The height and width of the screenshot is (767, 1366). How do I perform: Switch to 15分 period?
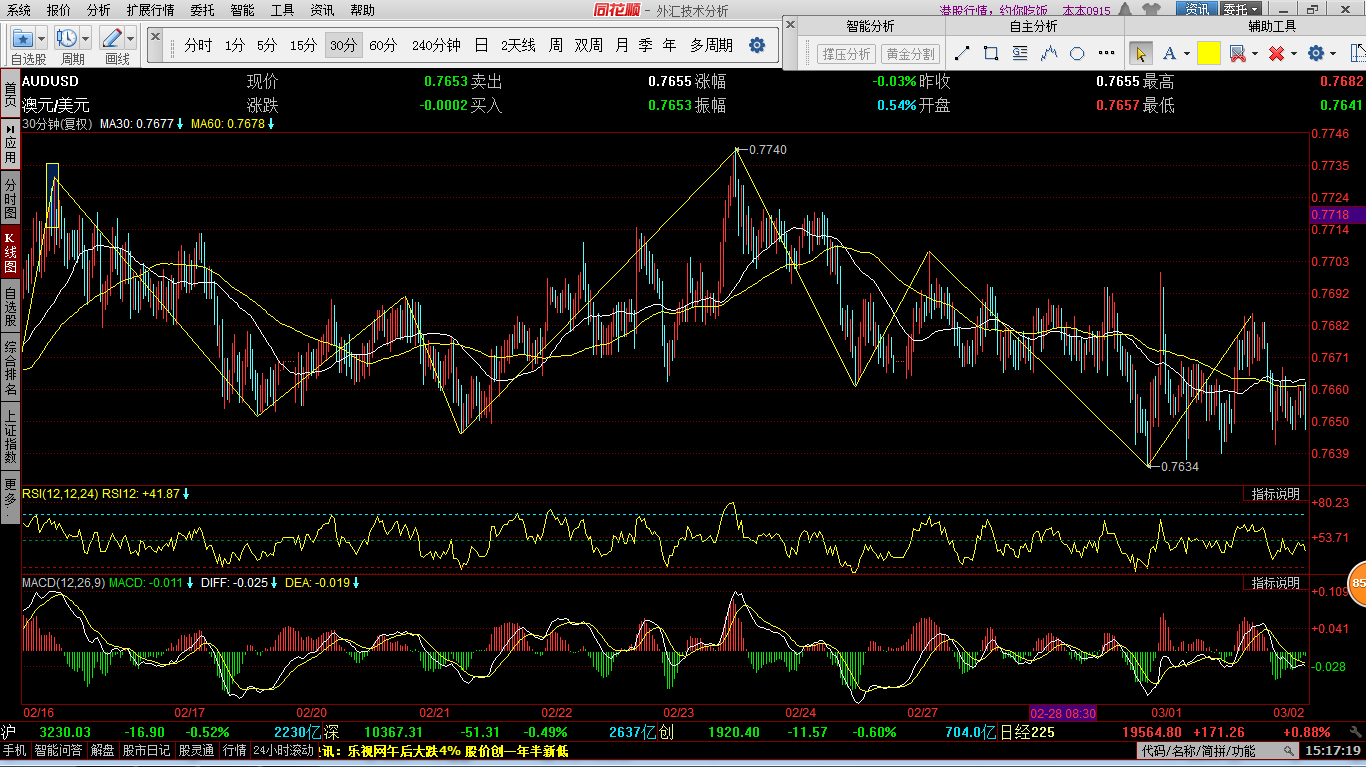(303, 45)
